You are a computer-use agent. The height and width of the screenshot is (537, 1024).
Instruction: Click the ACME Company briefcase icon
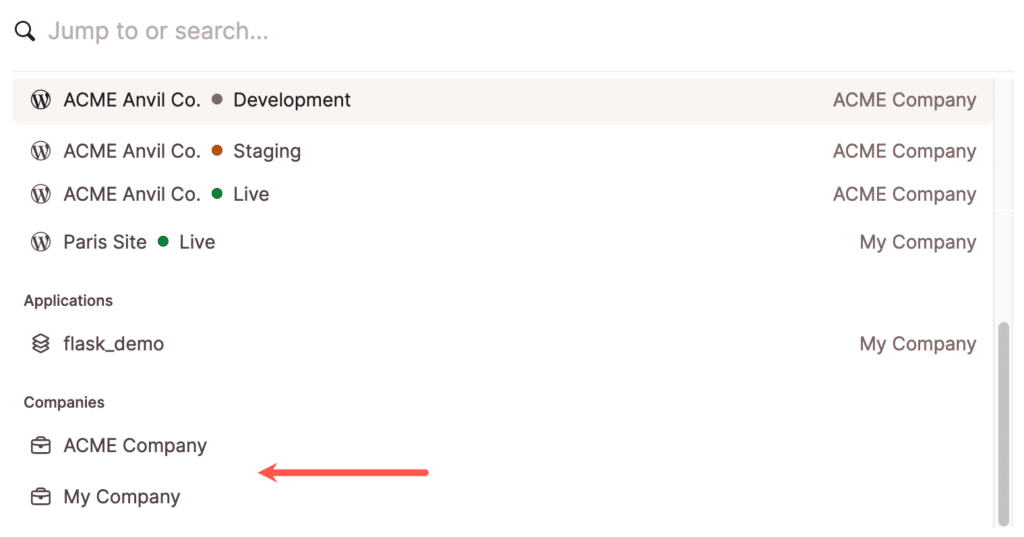pos(41,446)
